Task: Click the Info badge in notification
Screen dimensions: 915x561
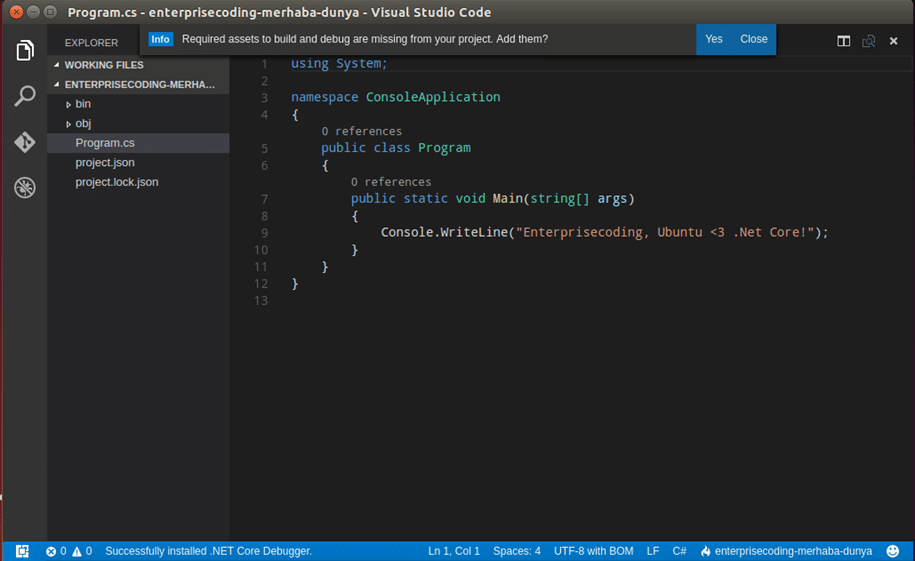Action: 160,39
